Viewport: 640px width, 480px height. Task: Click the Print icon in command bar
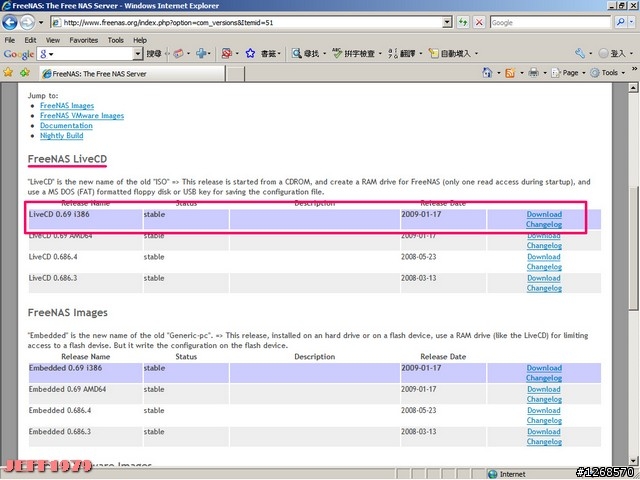click(533, 73)
